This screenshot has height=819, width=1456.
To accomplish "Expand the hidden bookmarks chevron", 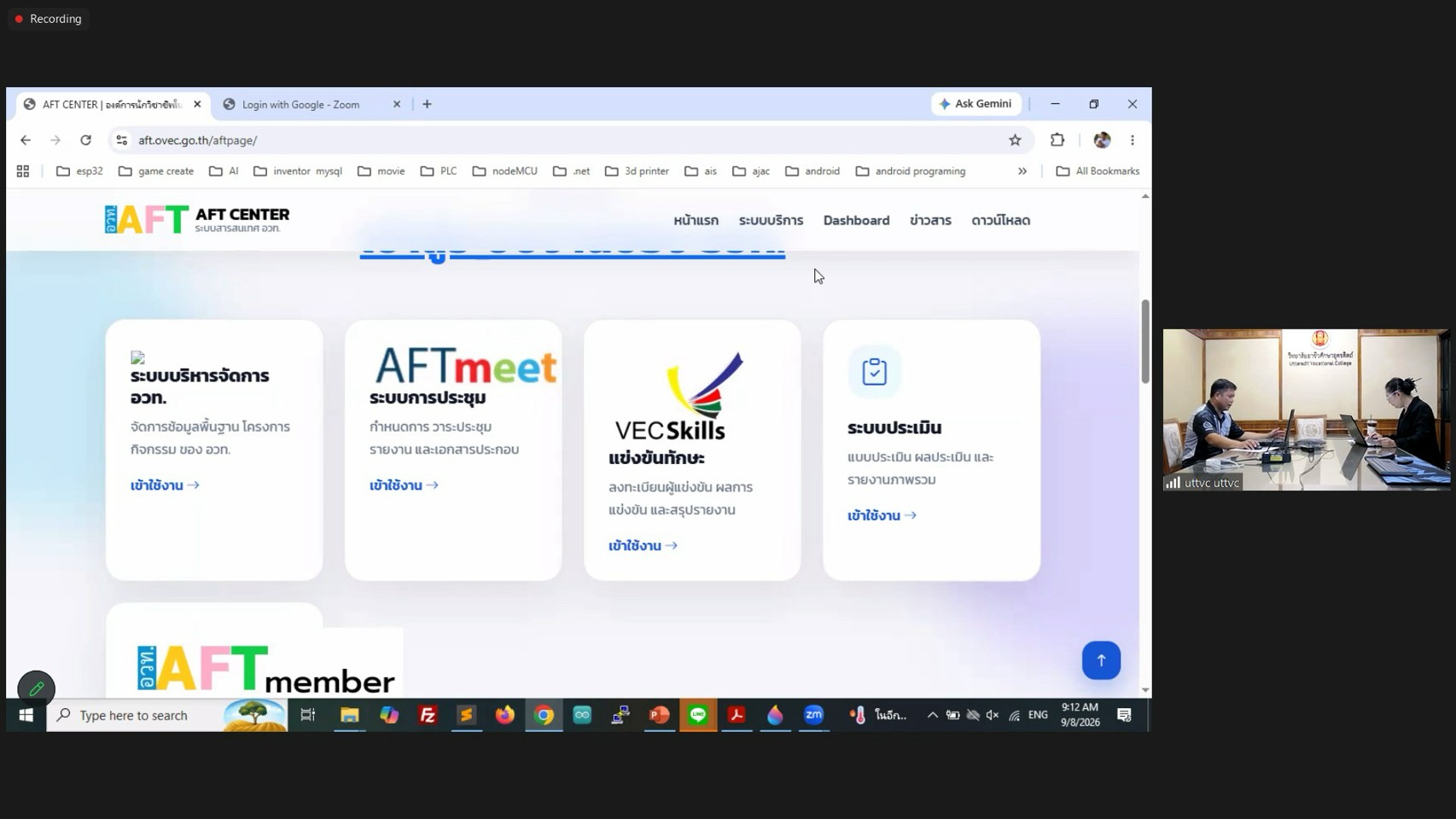I will [1022, 171].
